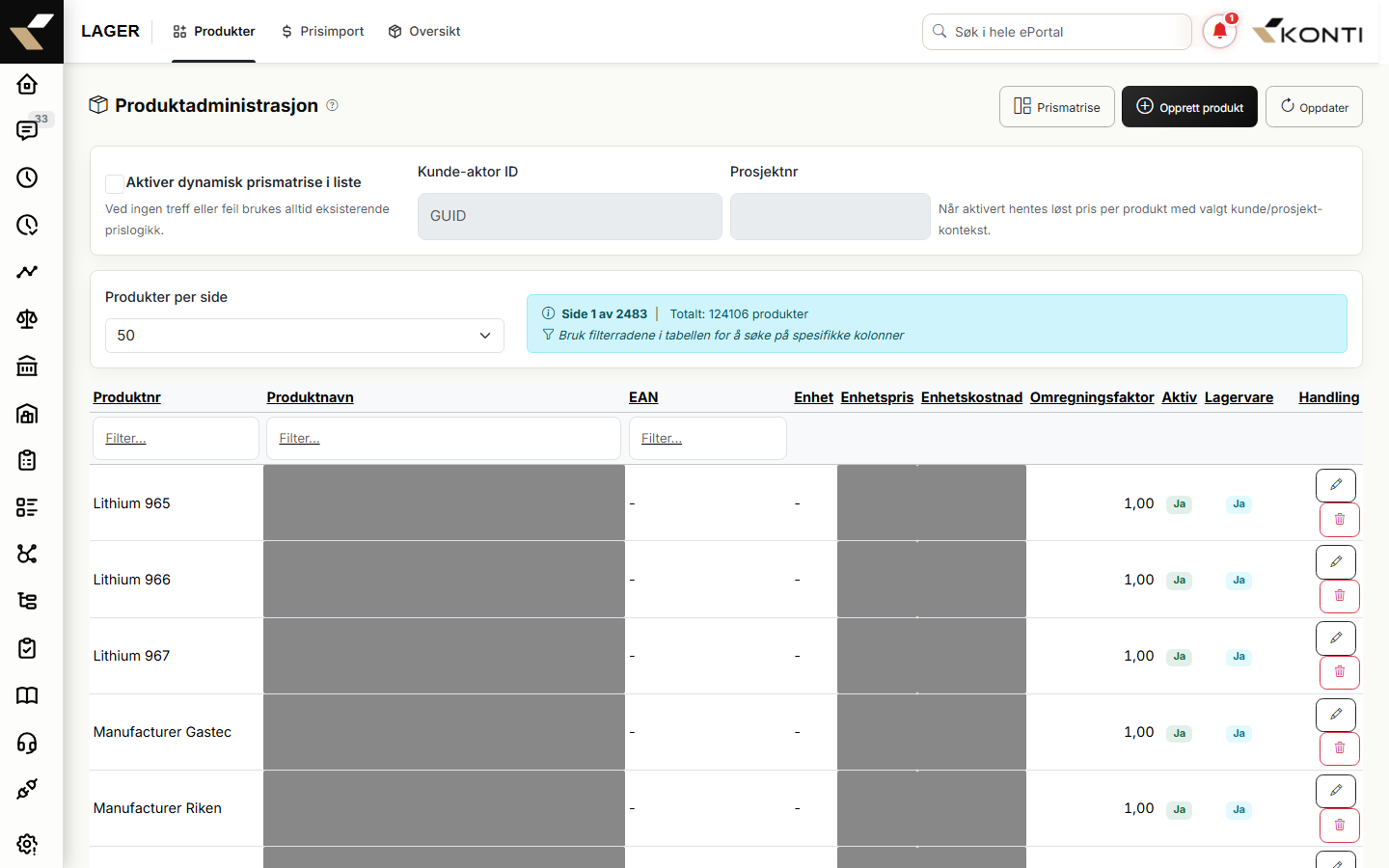1389x868 pixels.
Task: Open the home icon in sidebar
Action: (27, 84)
